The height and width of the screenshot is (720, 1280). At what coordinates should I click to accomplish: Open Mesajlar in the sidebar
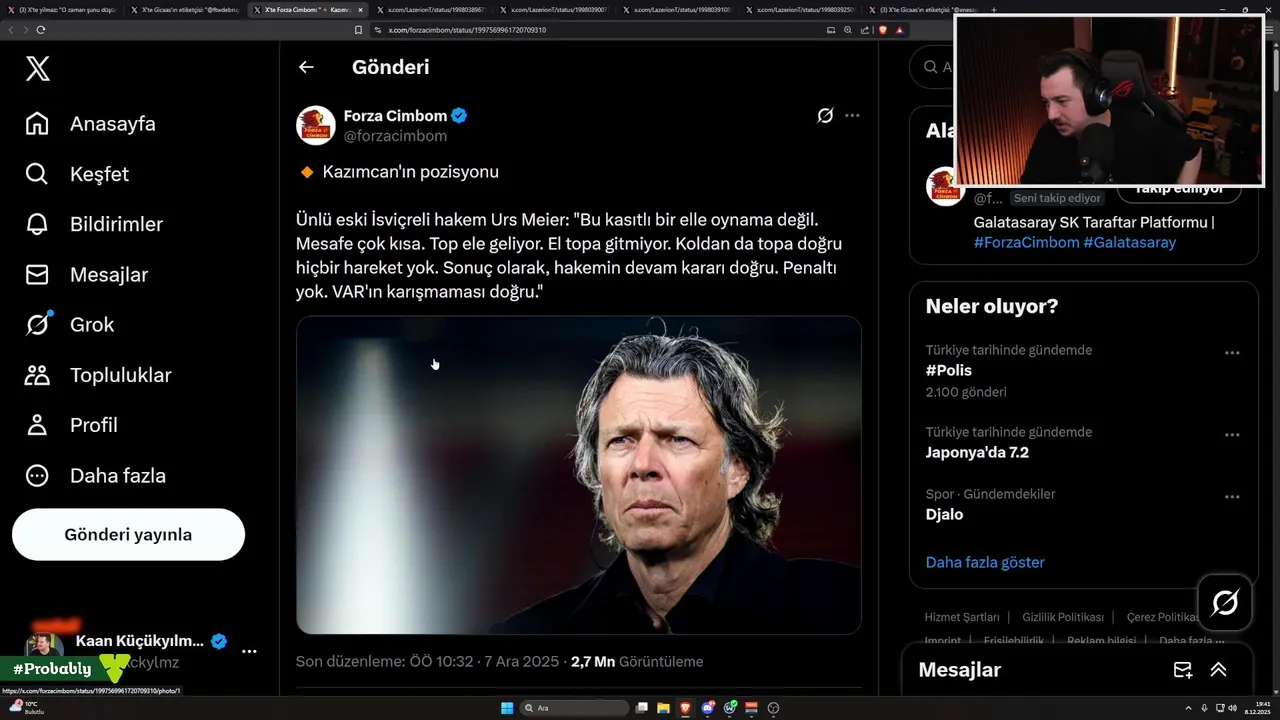tap(86, 274)
